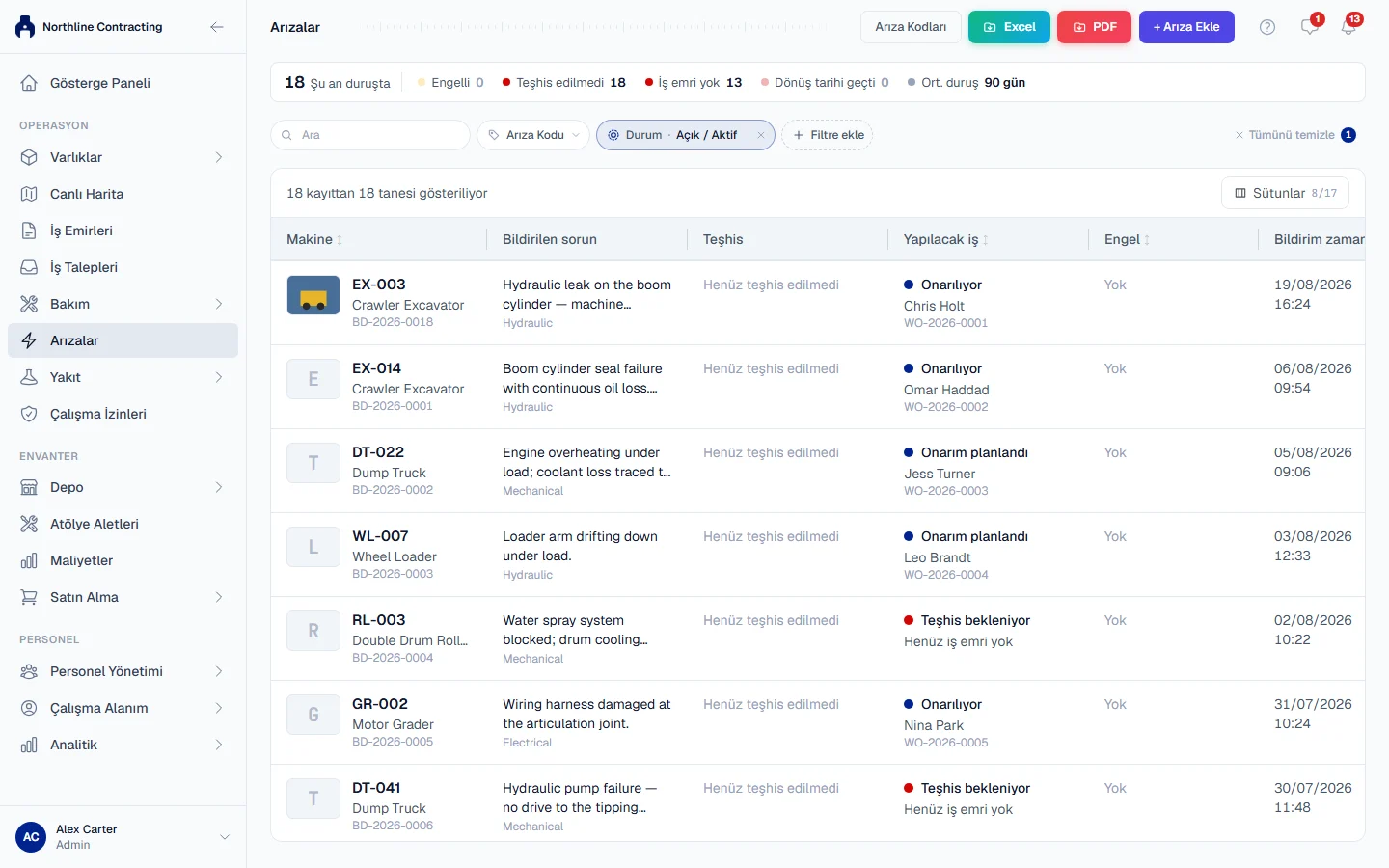Go to Canlı Harita

[x=123, y=194]
